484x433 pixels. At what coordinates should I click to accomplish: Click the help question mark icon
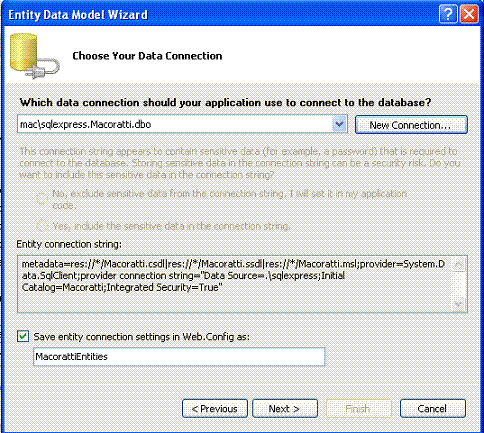[448, 14]
